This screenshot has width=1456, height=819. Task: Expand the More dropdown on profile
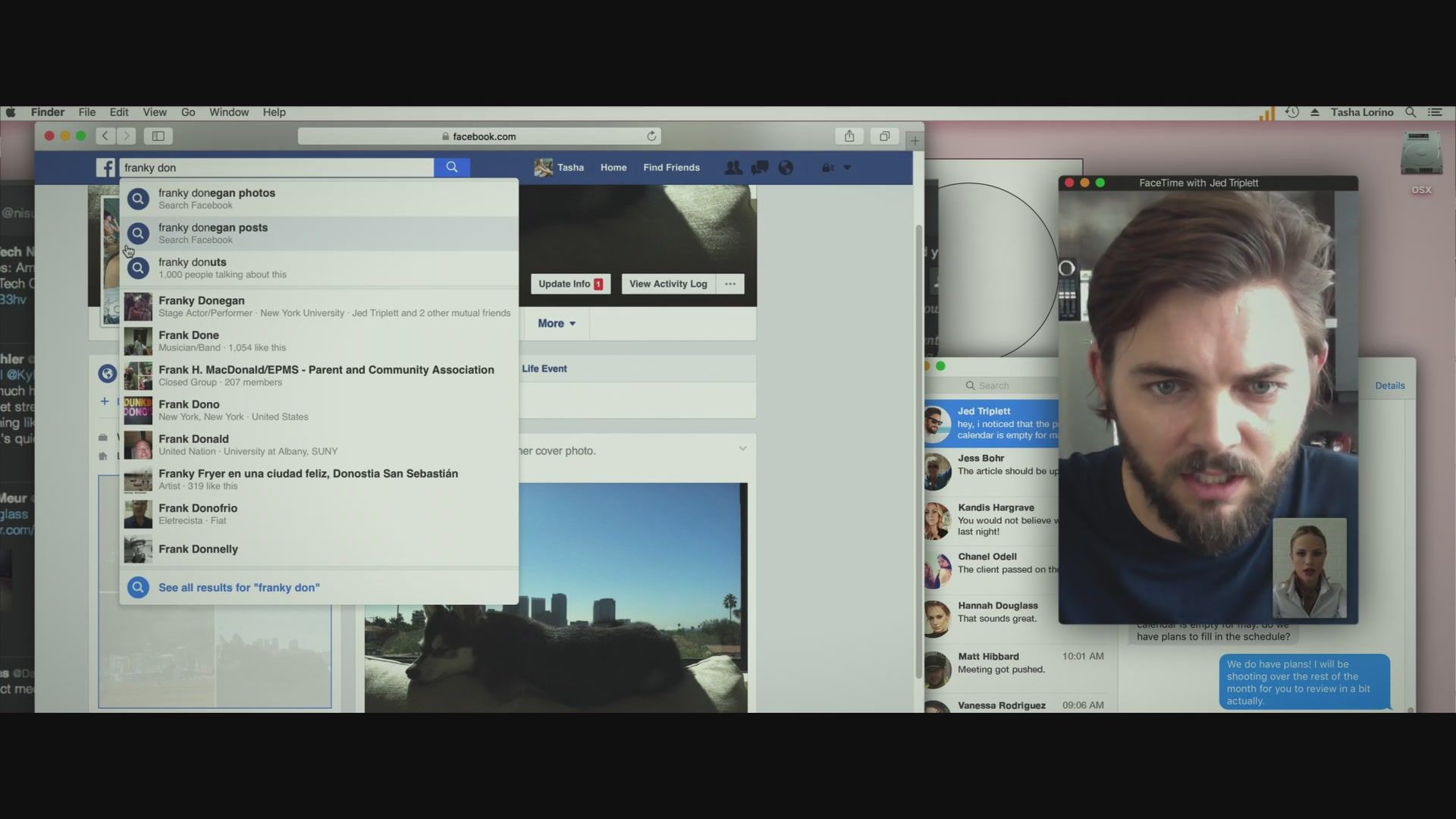pos(557,323)
